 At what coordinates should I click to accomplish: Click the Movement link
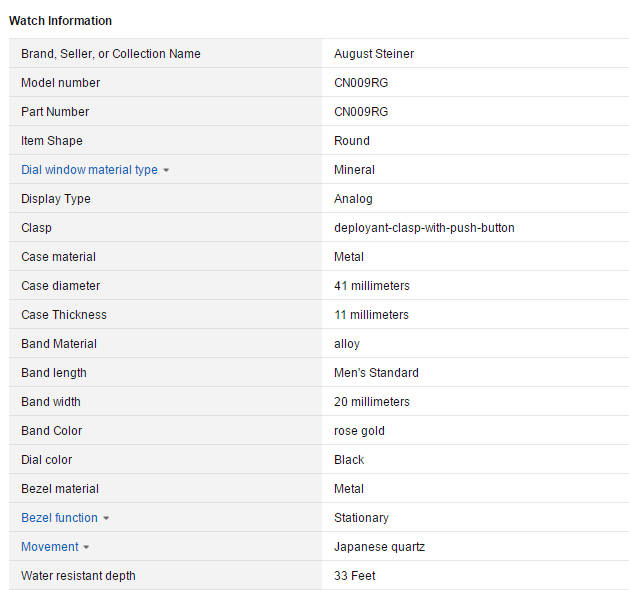click(49, 547)
